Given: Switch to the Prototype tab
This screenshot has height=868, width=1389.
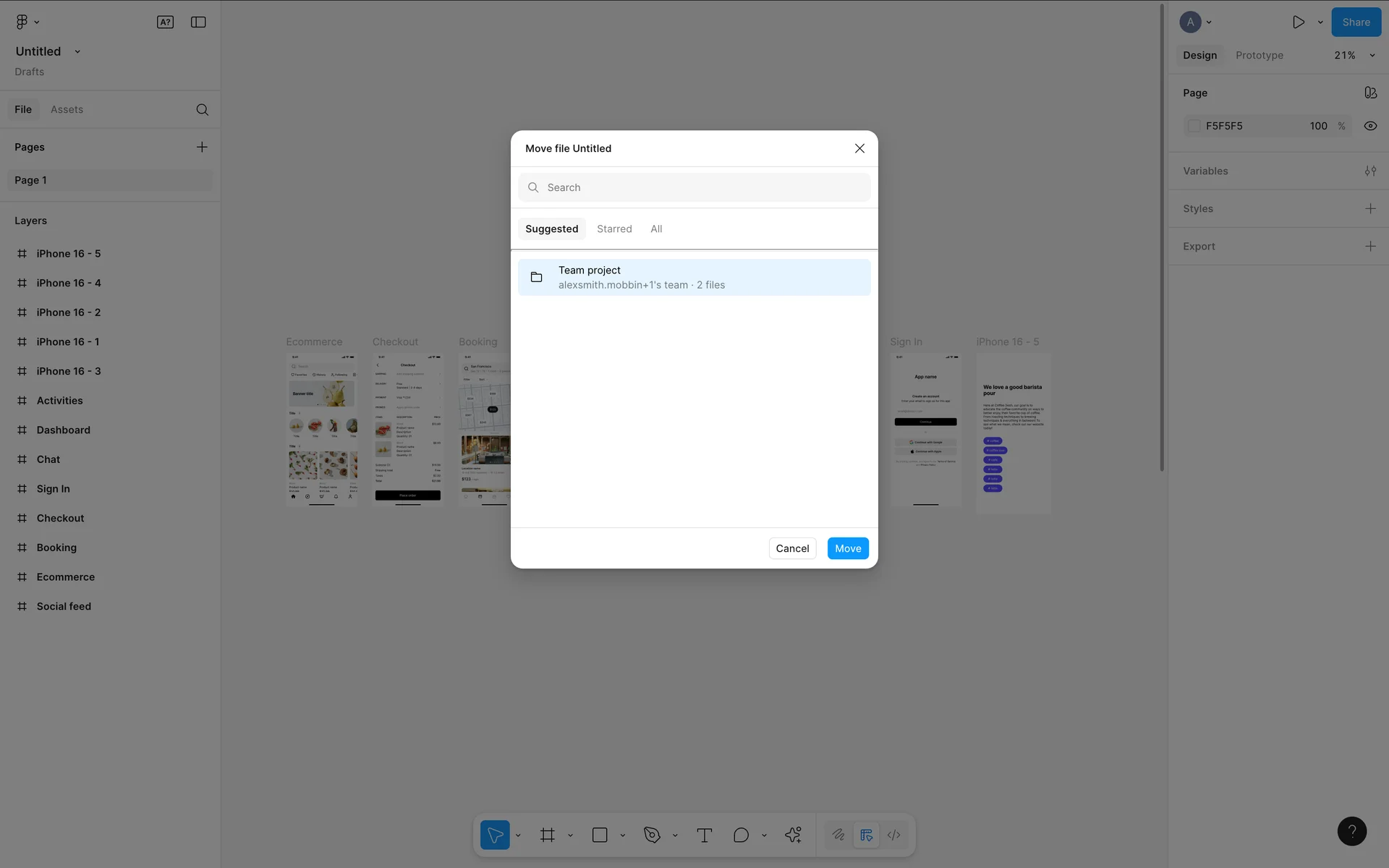Looking at the screenshot, I should tap(1259, 55).
